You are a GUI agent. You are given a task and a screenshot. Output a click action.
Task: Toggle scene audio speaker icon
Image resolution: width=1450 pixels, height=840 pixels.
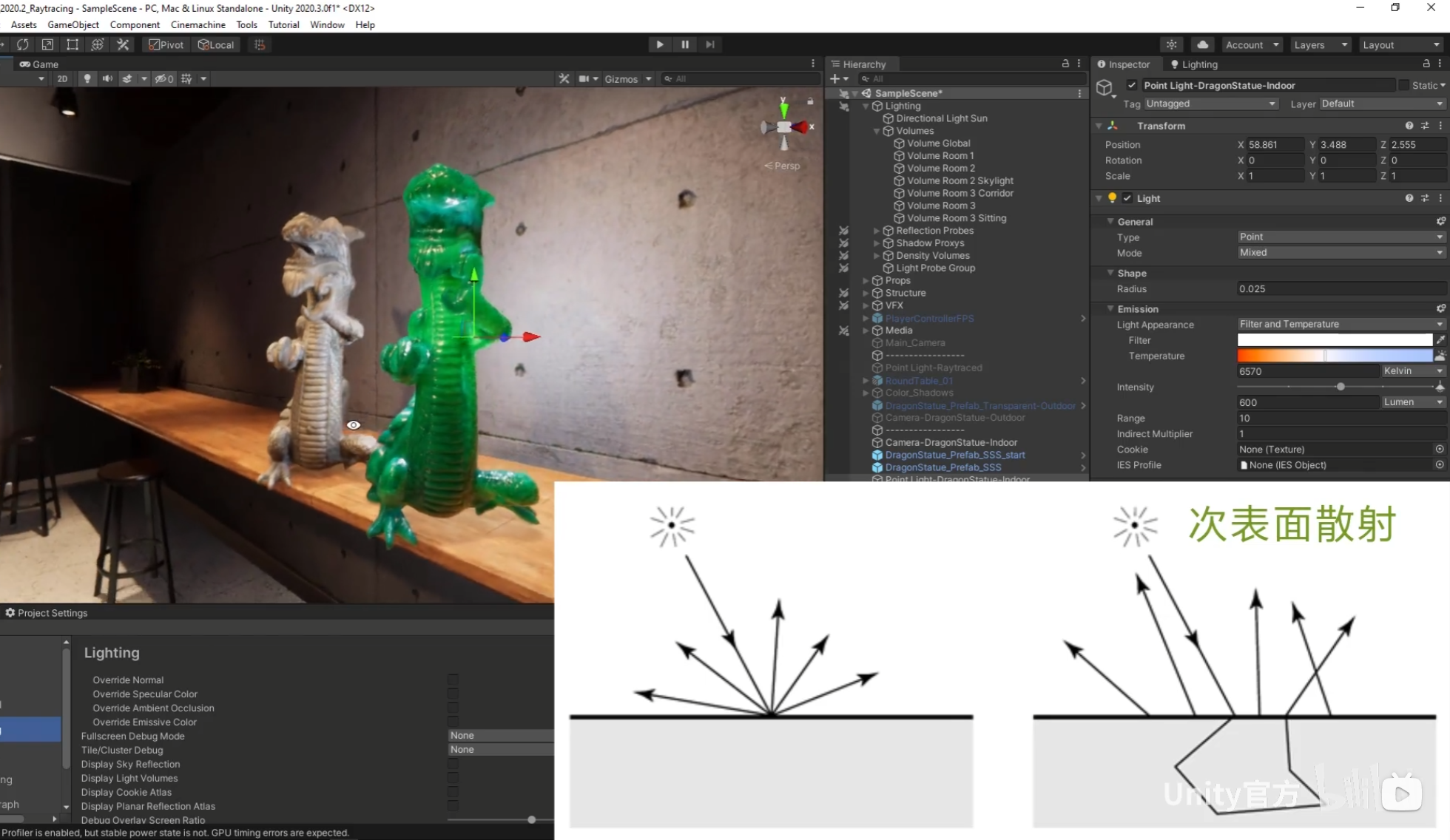107,78
